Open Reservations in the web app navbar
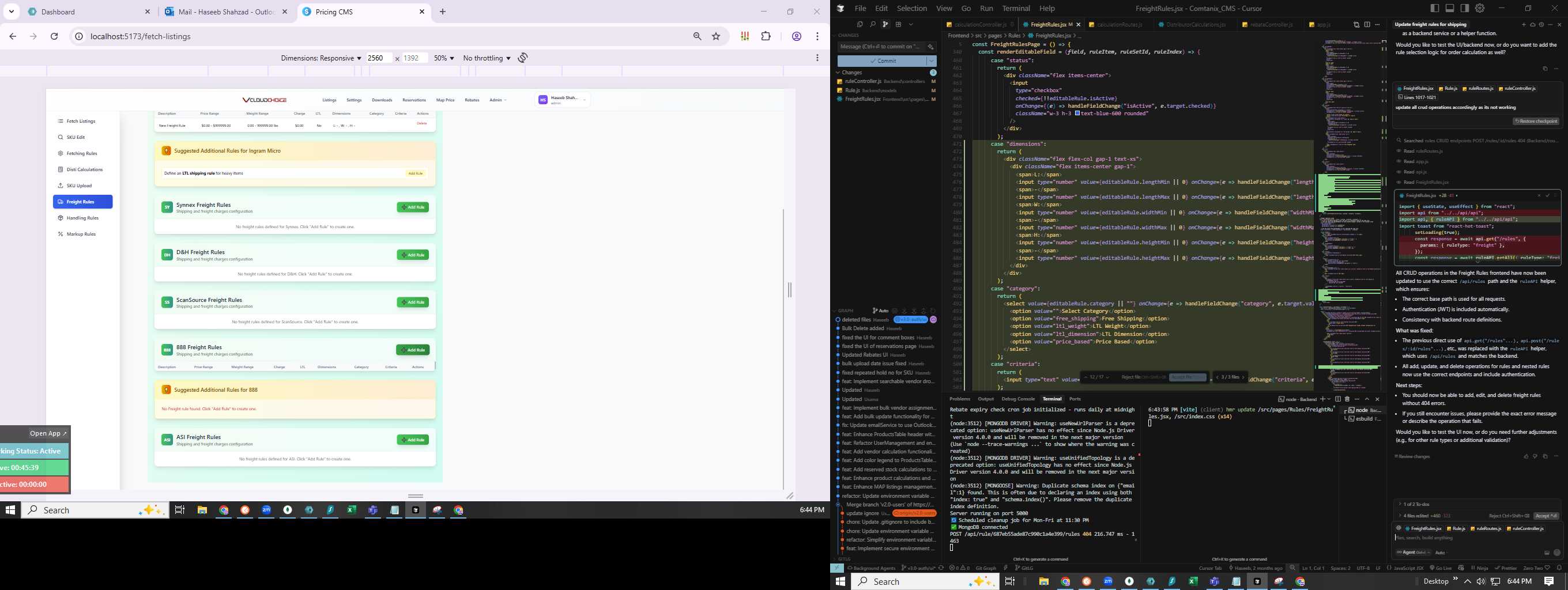The height and width of the screenshot is (590, 1568). pyautogui.click(x=414, y=100)
